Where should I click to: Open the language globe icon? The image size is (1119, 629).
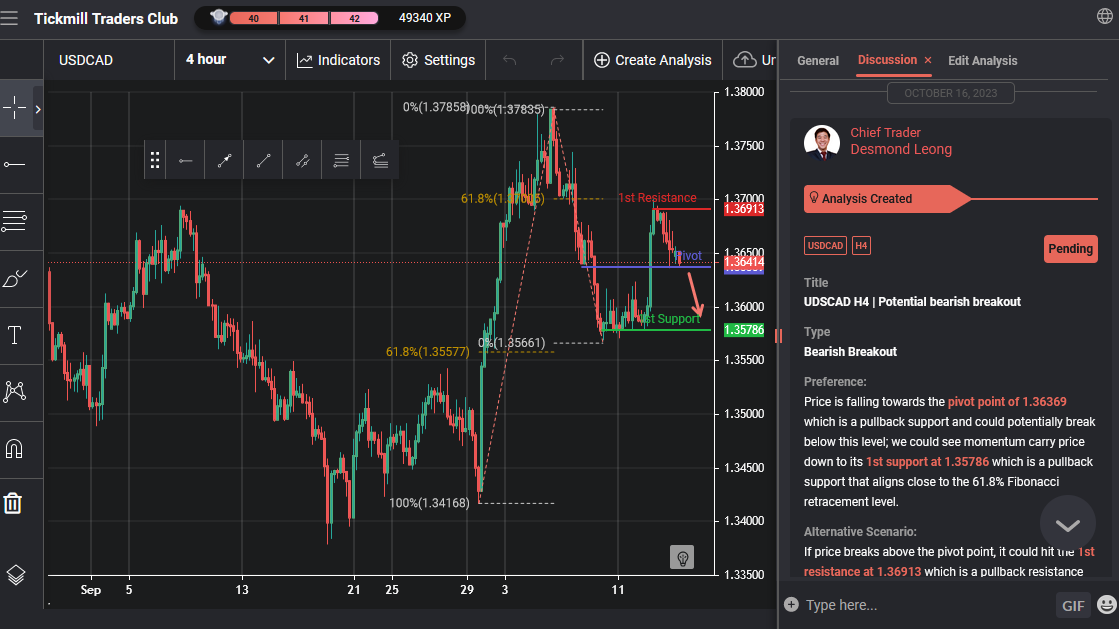[1105, 16]
